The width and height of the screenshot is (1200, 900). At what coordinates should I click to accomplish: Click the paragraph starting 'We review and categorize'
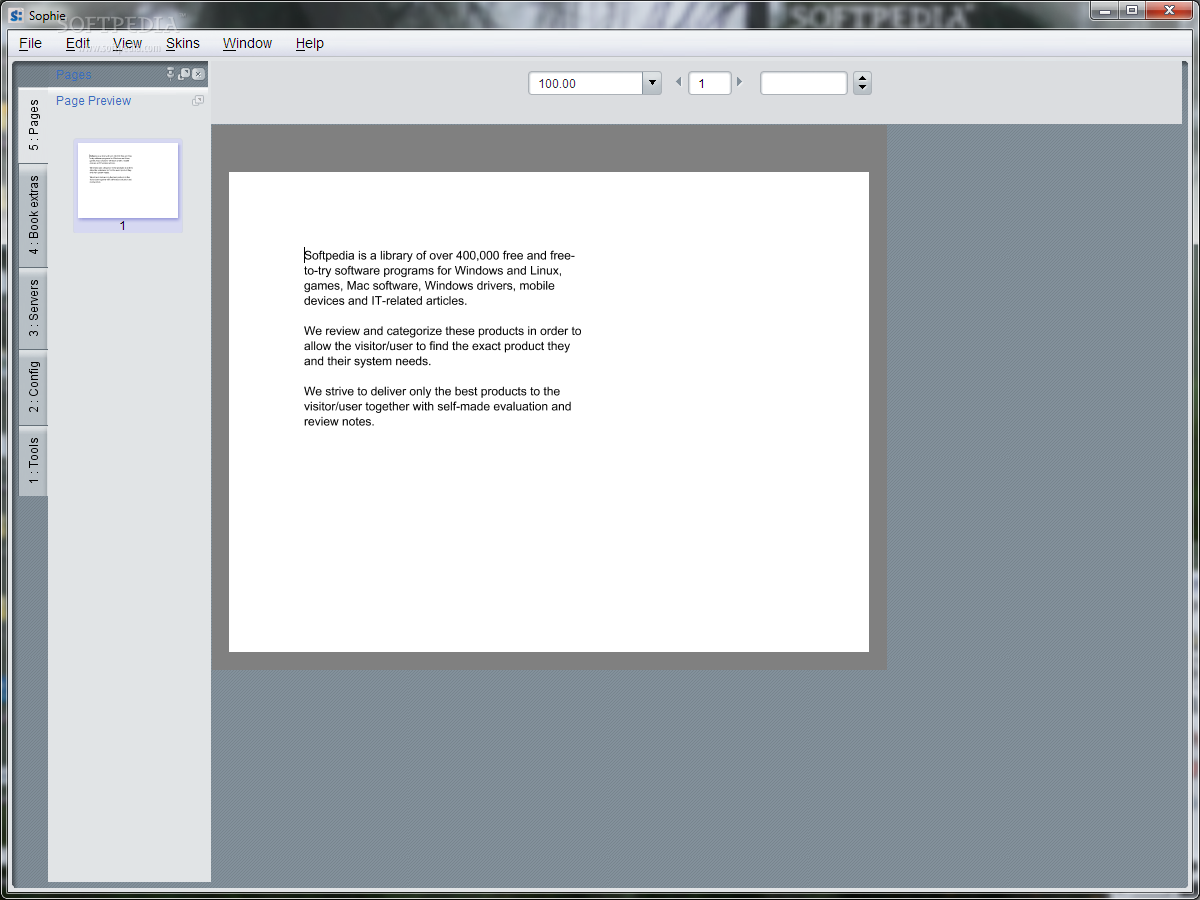(442, 346)
